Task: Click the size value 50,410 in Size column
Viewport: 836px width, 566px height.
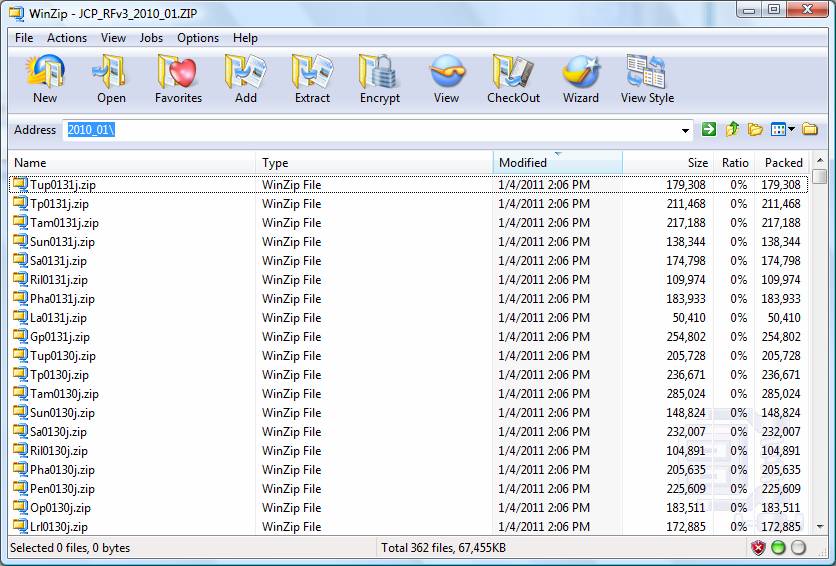Action: (x=689, y=318)
